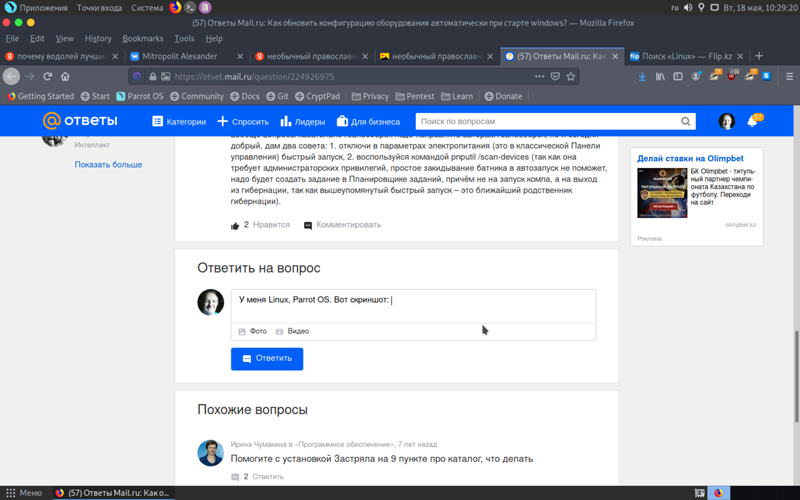Click Нравится under the answer
Viewport: 800px width, 500px height.
[x=271, y=225]
